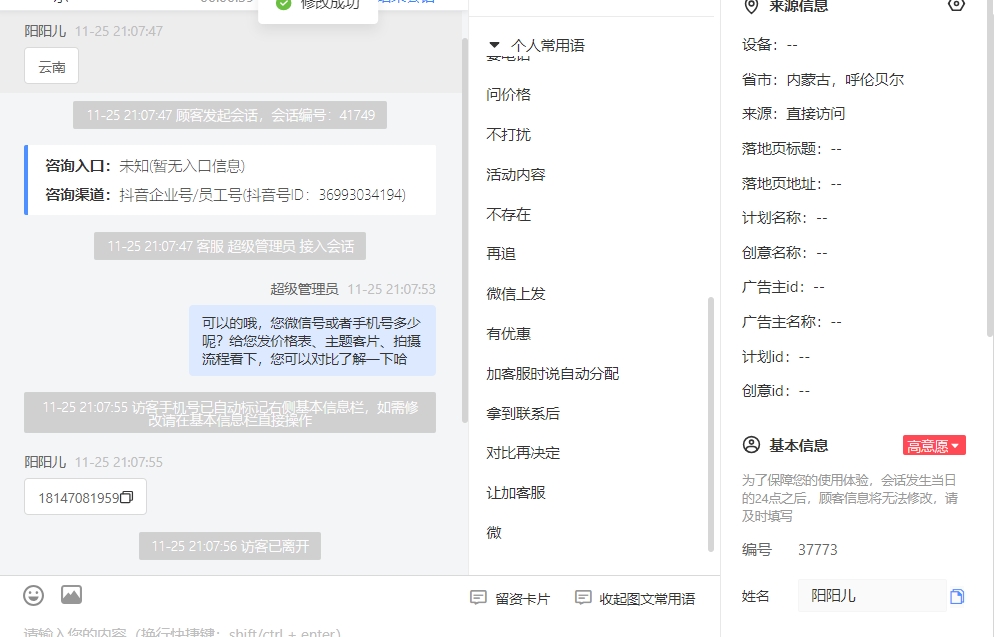994x637 pixels.
Task: Click the image upload icon
Action: [x=72, y=595]
